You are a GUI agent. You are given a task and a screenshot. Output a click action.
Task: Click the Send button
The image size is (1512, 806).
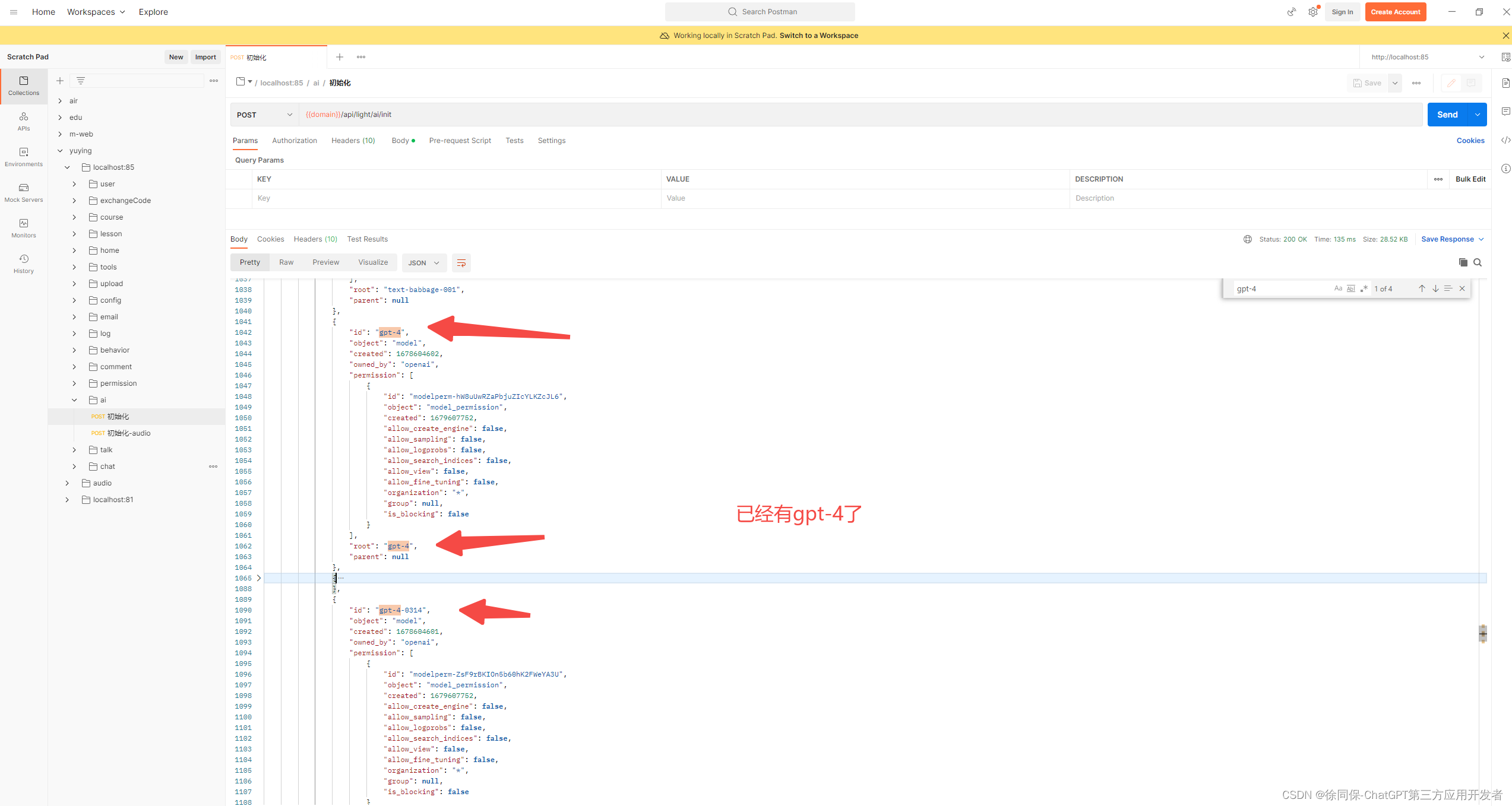1447,115
